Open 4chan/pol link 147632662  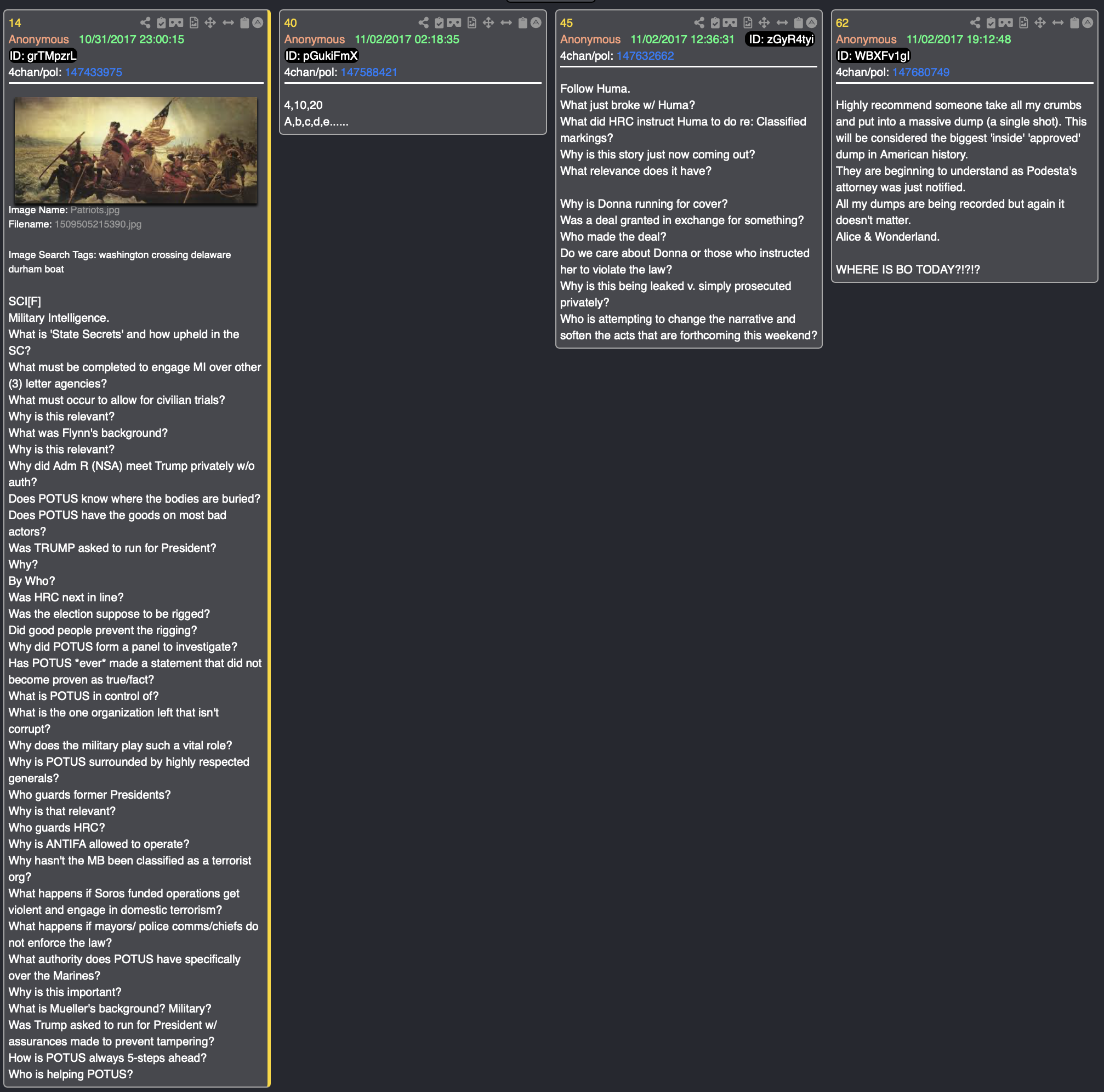645,56
